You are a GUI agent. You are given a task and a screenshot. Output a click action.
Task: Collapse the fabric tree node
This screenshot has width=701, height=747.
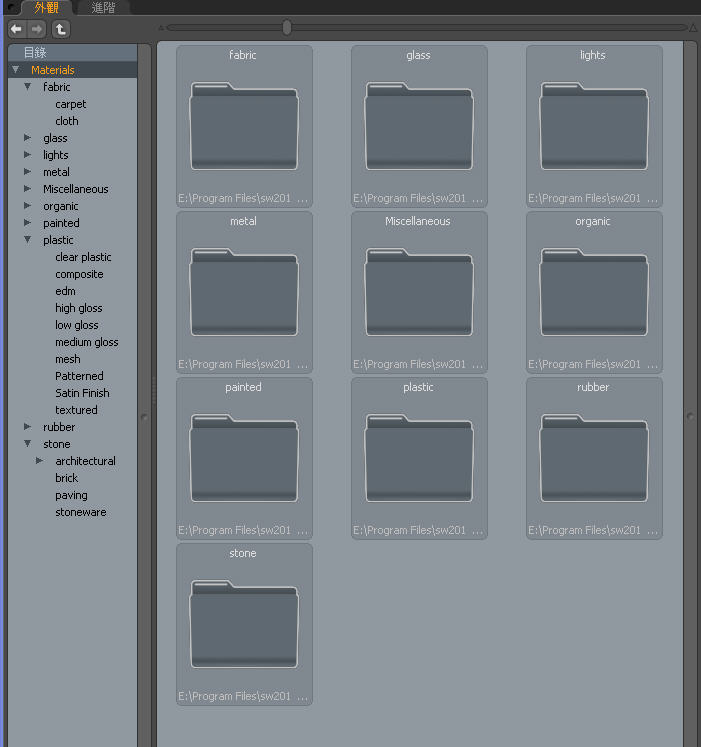tap(28, 87)
